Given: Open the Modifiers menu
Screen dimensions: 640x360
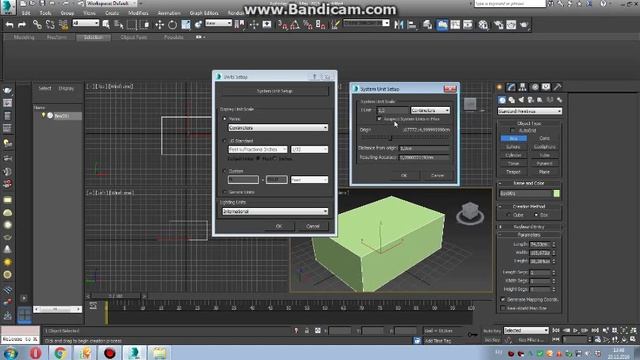Looking at the screenshot, I should 138,13.
